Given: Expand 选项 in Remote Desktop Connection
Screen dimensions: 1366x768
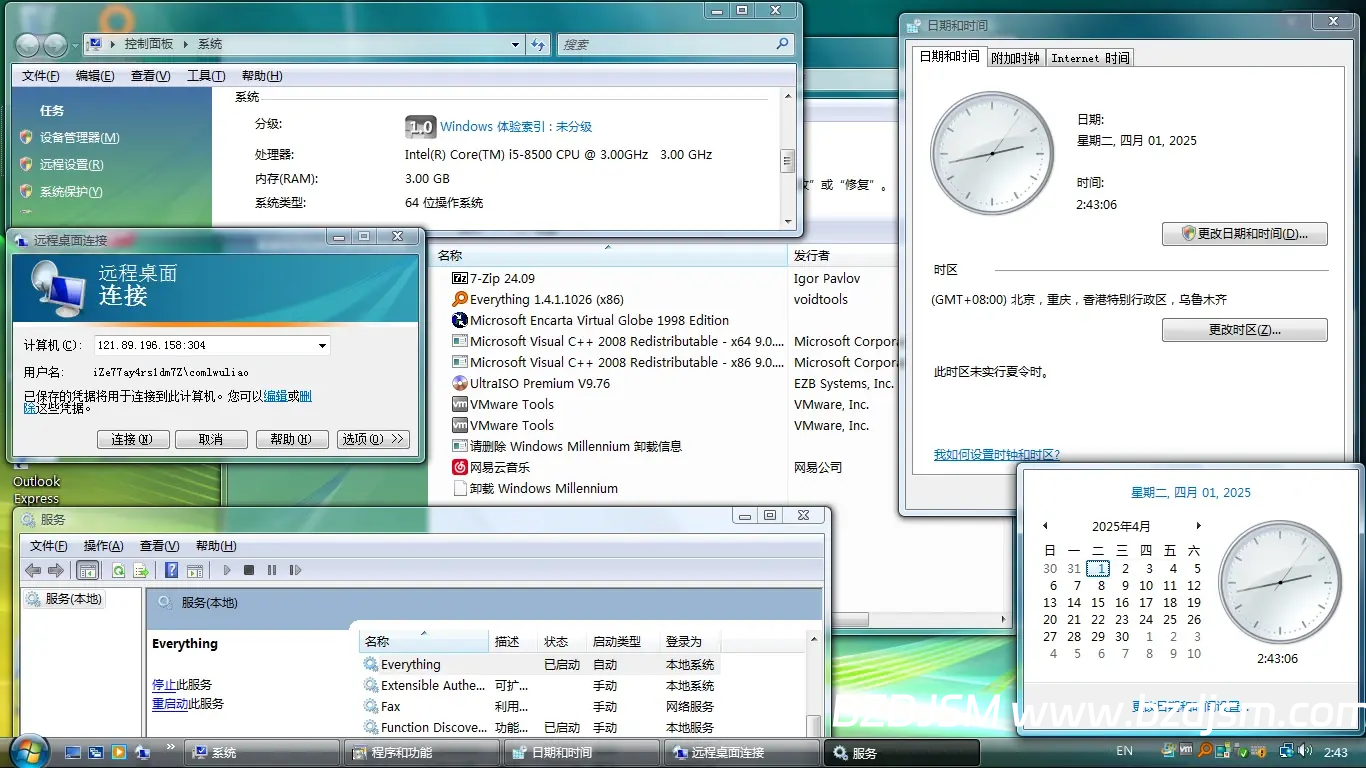Looking at the screenshot, I should pyautogui.click(x=373, y=439).
